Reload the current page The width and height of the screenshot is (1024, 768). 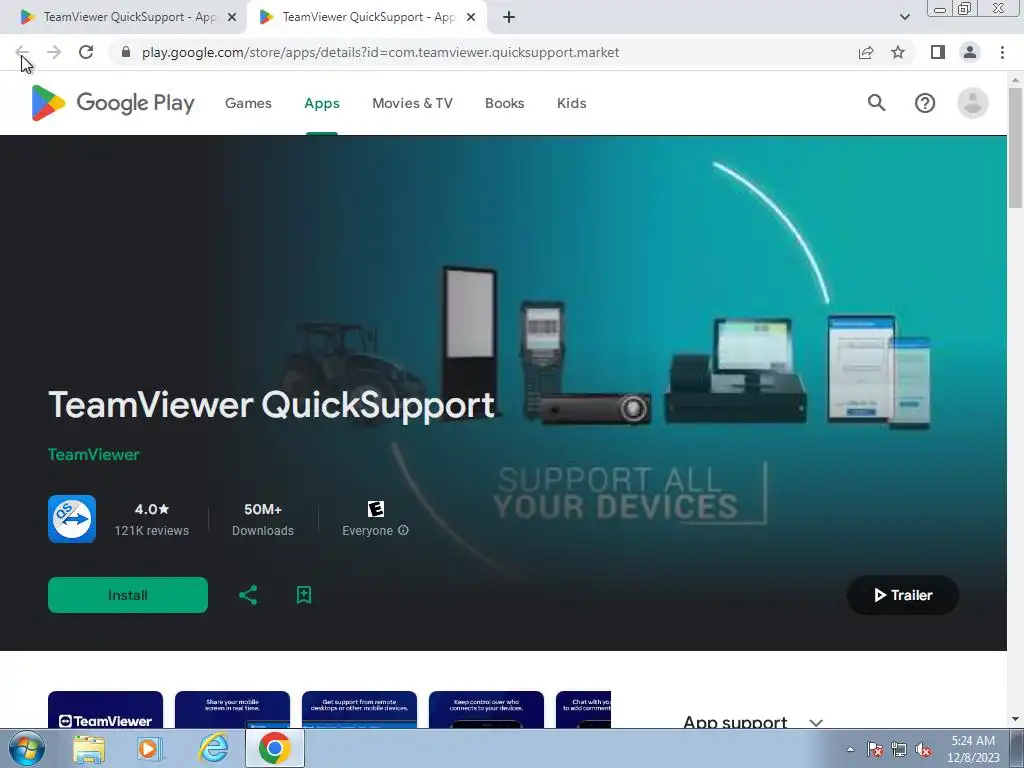86,52
